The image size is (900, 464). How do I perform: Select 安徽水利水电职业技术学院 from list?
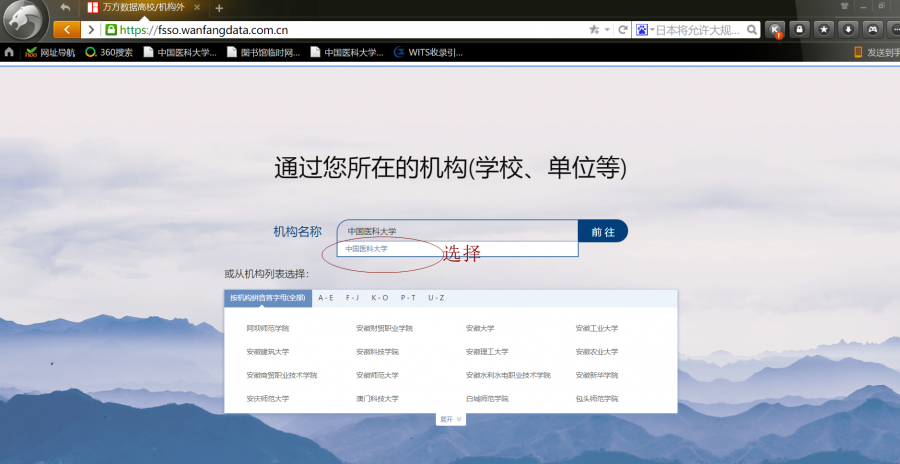[508, 375]
